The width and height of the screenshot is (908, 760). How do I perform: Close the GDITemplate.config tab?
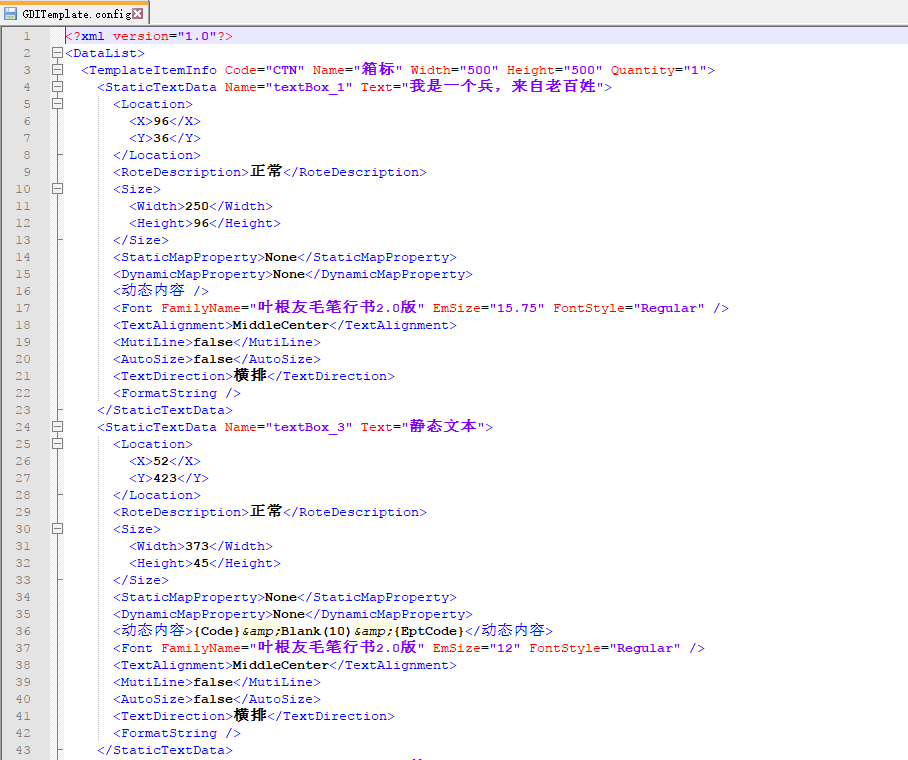coord(138,13)
